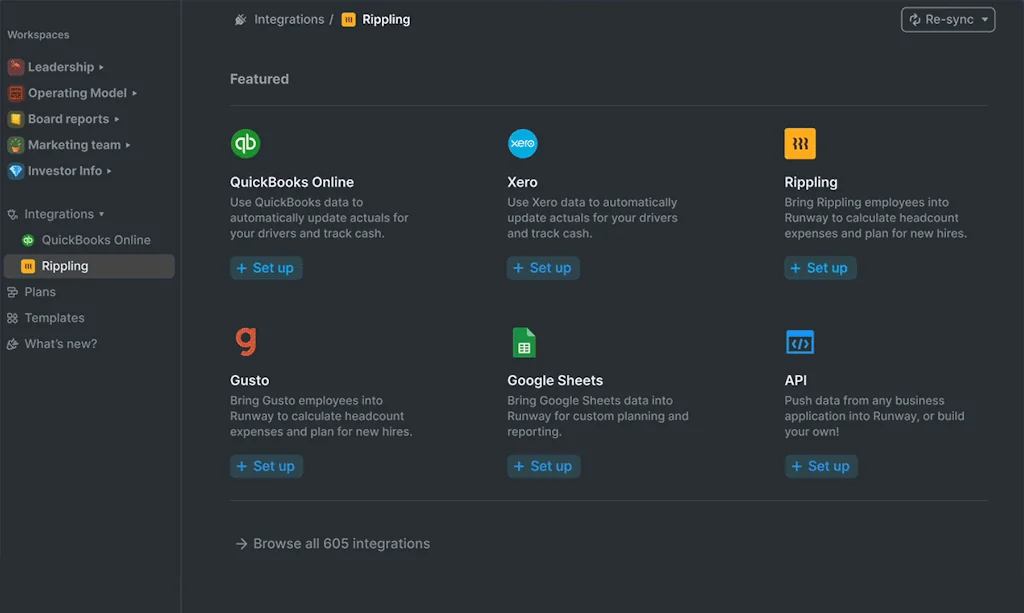Set up the Xero integration
This screenshot has width=1024, height=613.
pyautogui.click(x=542, y=268)
